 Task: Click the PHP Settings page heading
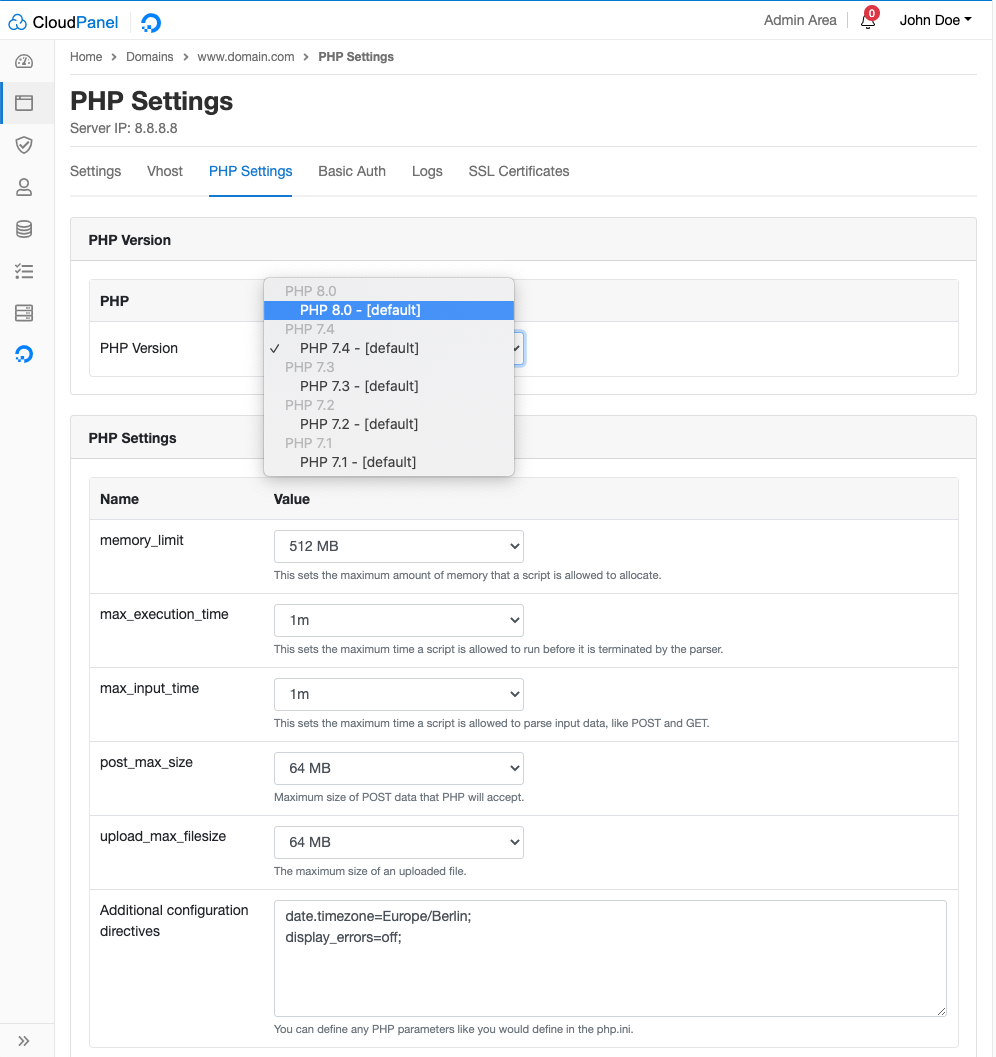point(152,101)
